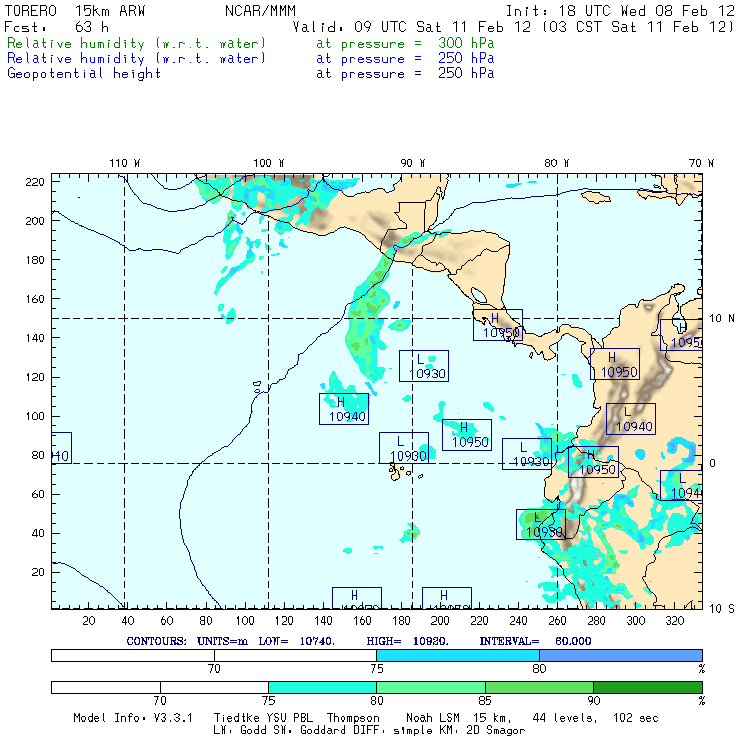Click the H 10950 box near equator Ecuador
Screen dimensions: 740x740
594,462
